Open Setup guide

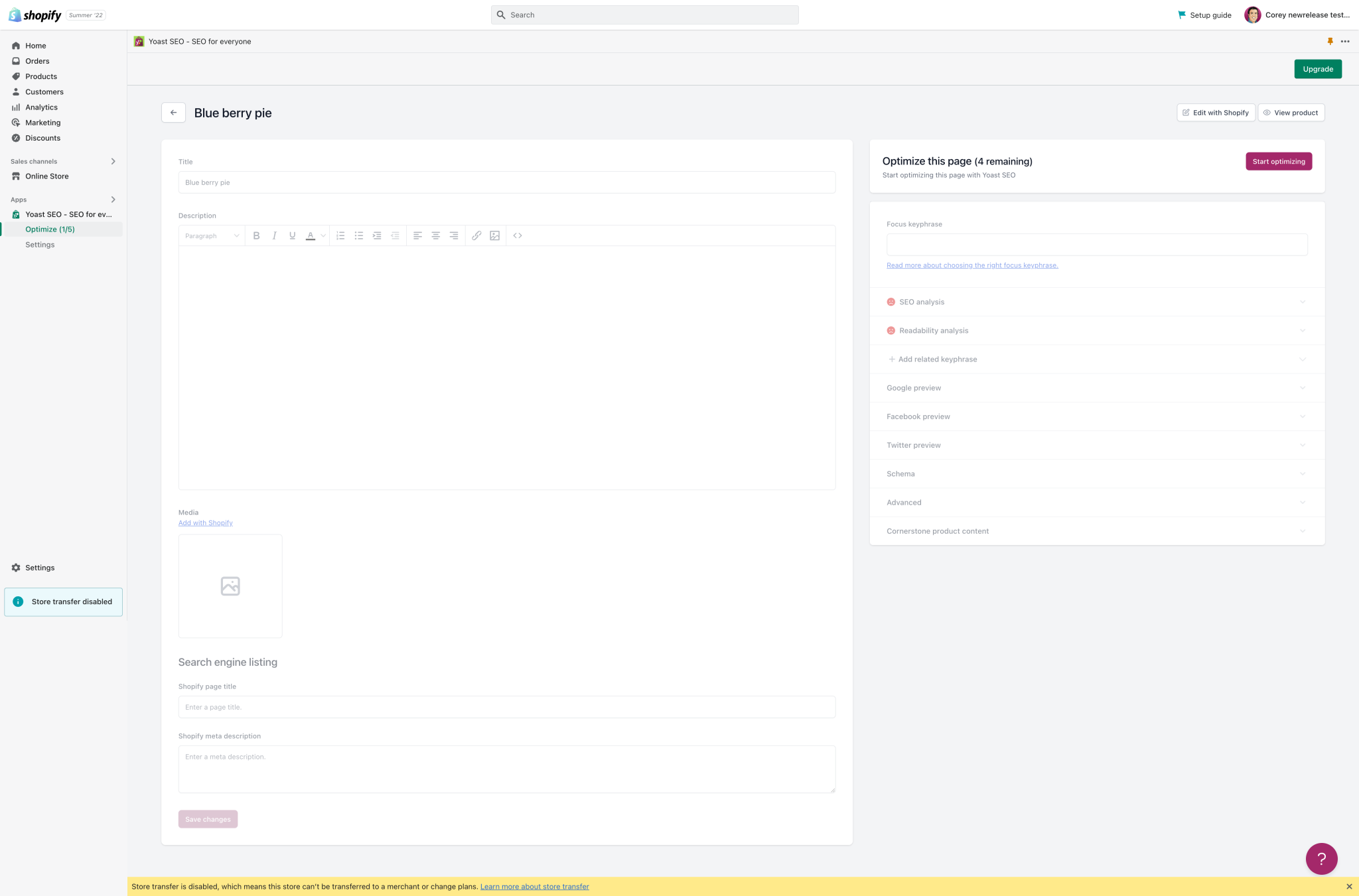(1204, 15)
